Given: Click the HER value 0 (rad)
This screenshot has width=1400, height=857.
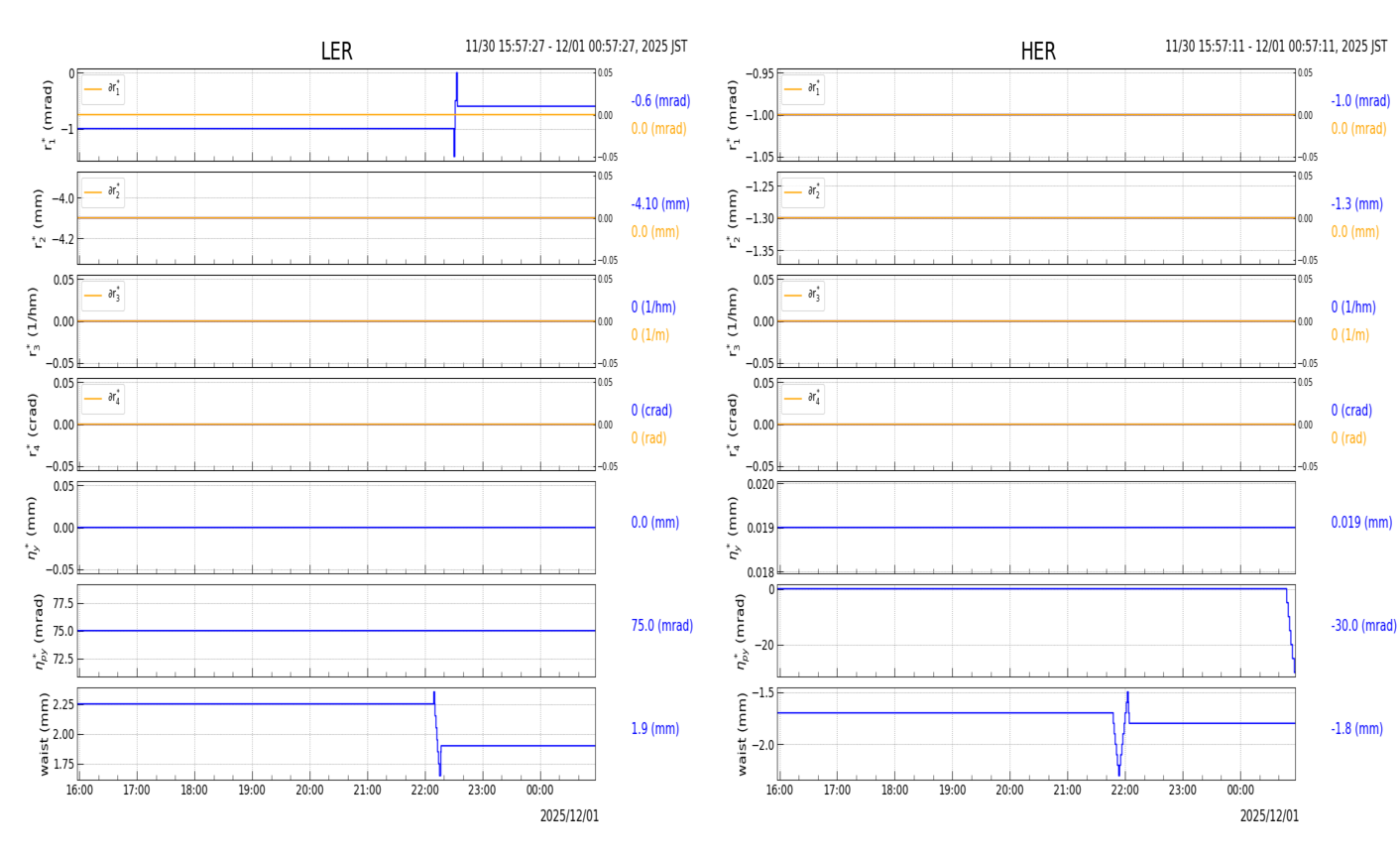Looking at the screenshot, I should point(1348,438).
